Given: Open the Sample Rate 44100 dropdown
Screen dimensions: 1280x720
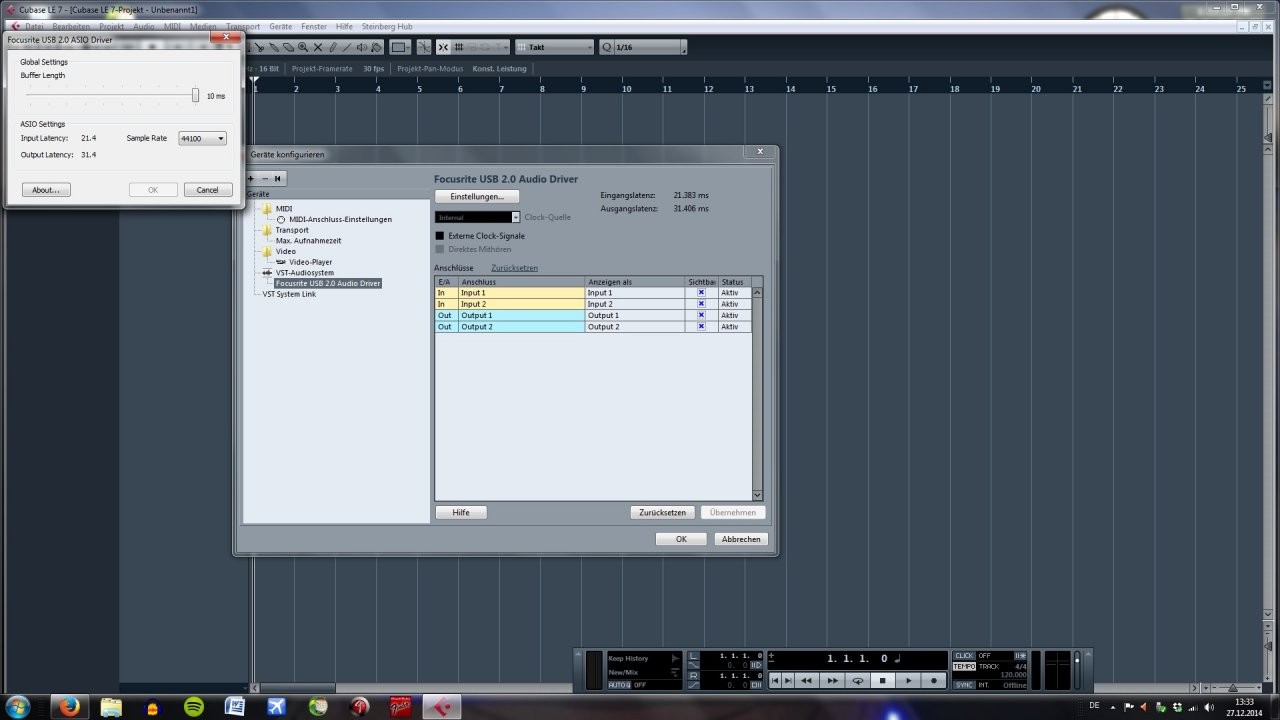Looking at the screenshot, I should pos(202,138).
